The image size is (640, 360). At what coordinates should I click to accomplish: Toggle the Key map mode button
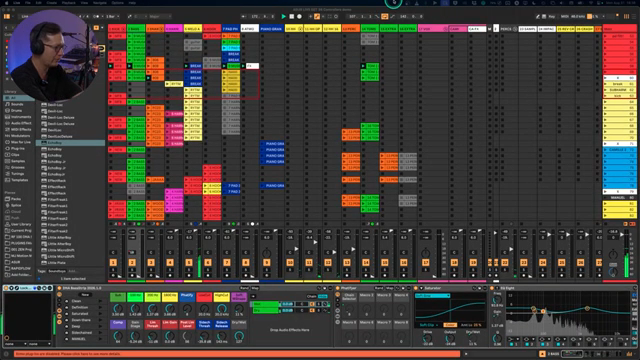552,16
